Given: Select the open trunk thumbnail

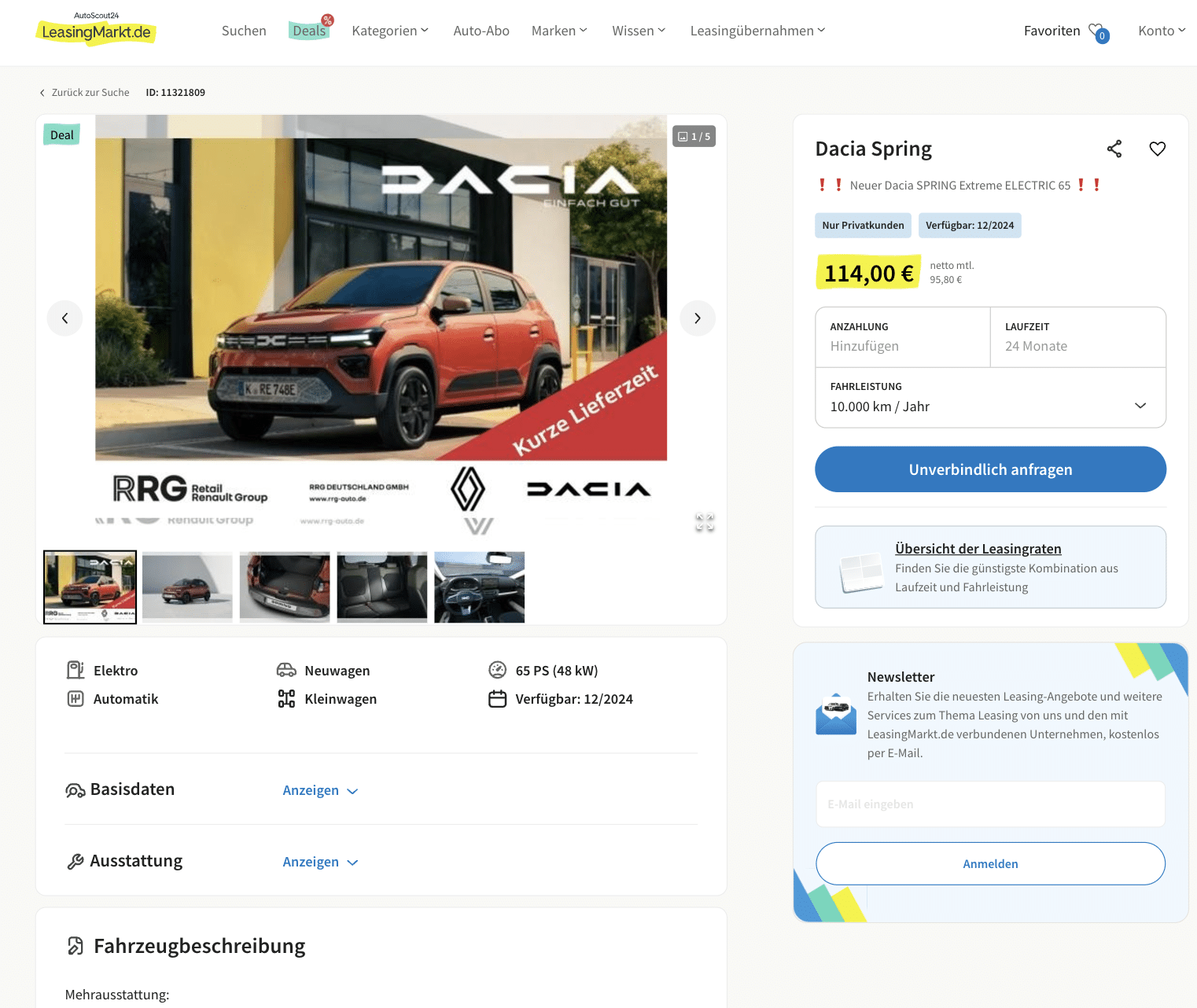Looking at the screenshot, I should coord(285,587).
